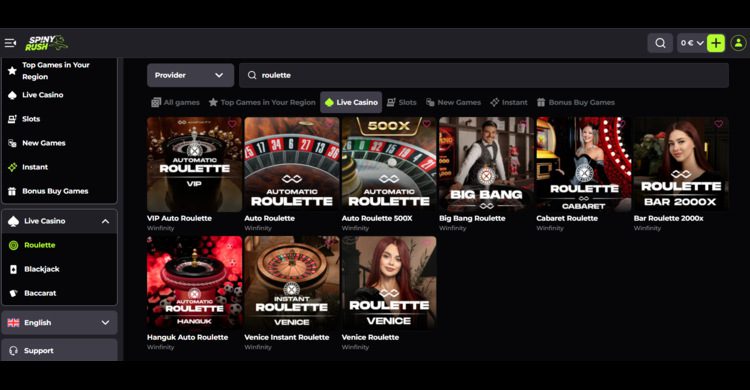Open Big Bang Roulette game thumbnail
The width and height of the screenshot is (750, 390).
(x=486, y=164)
